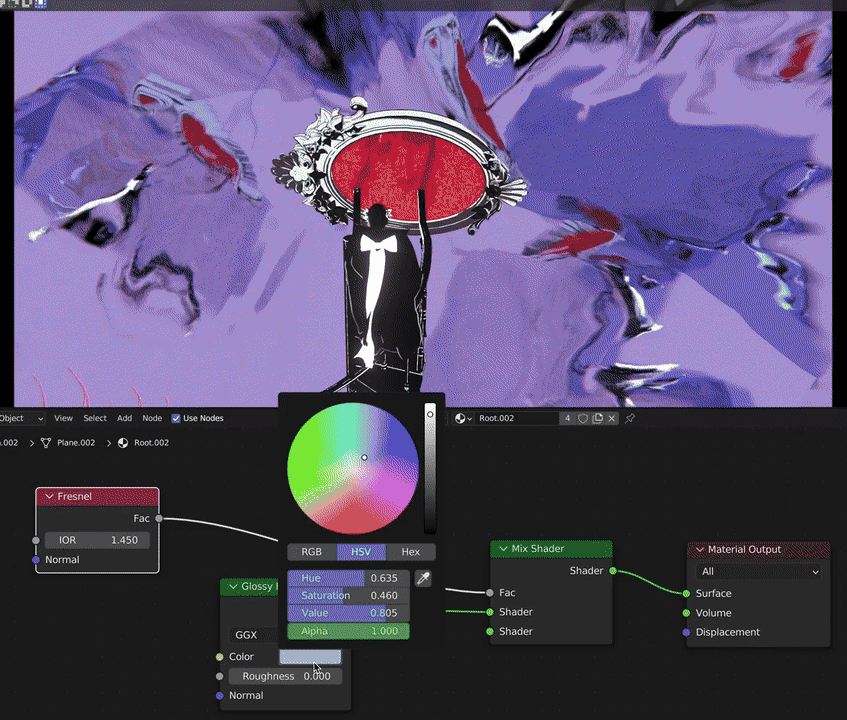Toggle the pin icon in node editor header
This screenshot has height=720, width=847.
[x=630, y=418]
